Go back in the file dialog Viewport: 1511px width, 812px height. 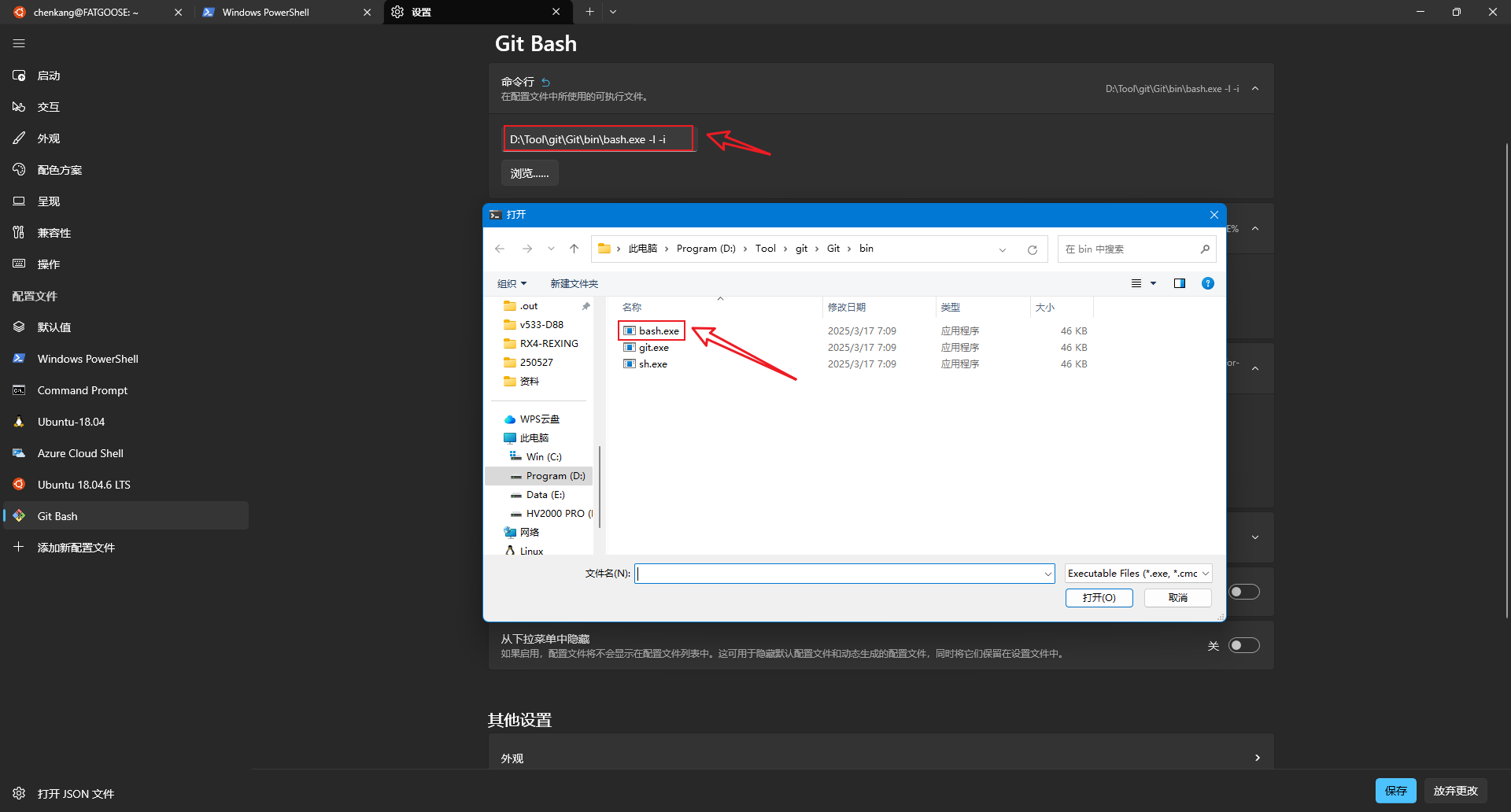[x=500, y=249]
